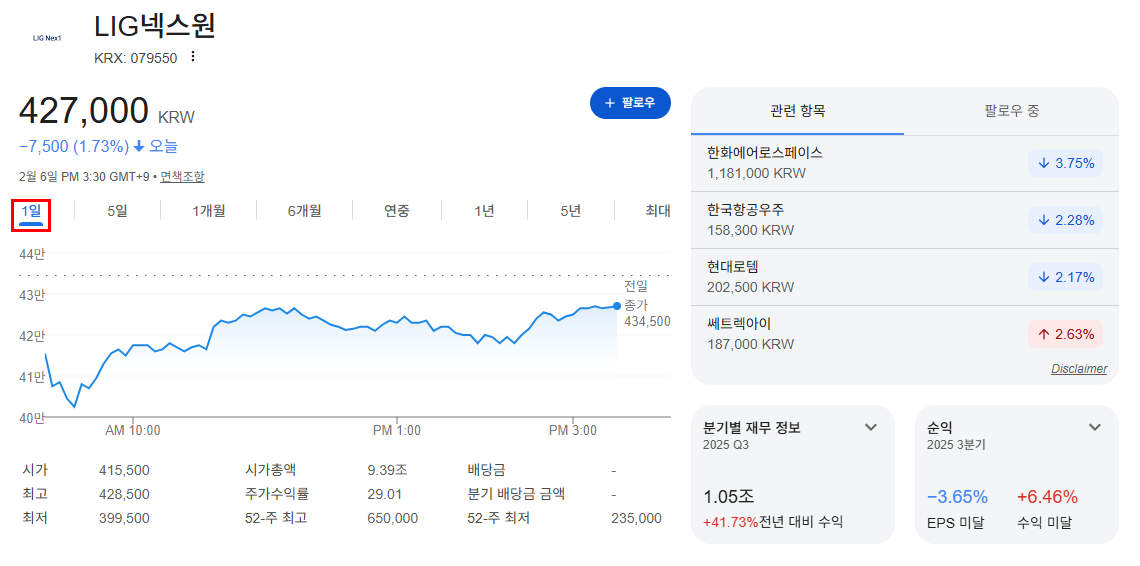The image size is (1140, 566).
Task: Click the 52-주 최고 value 650,000
Action: pos(393,519)
